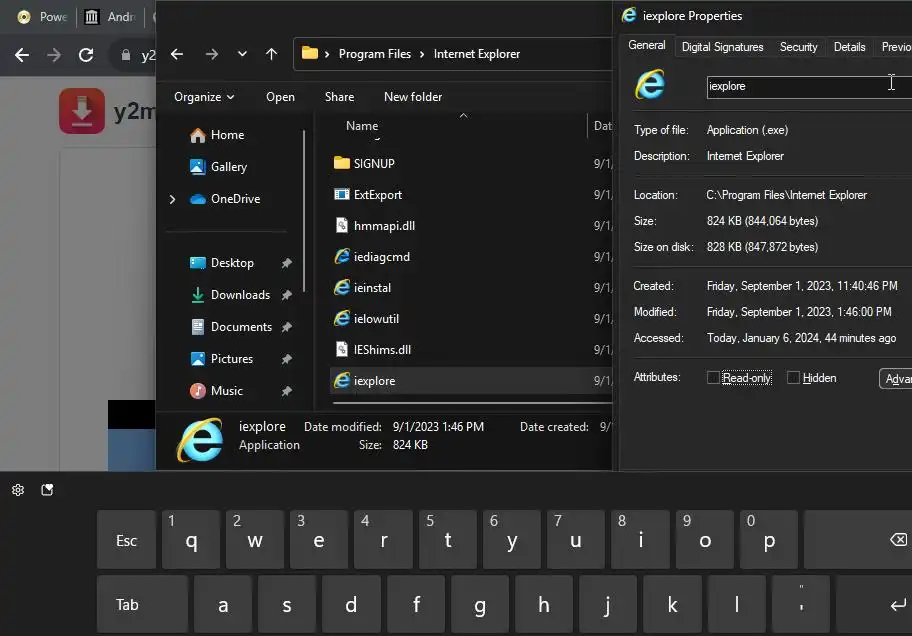Click Share in Explorer toolbar
The image size is (912, 636).
click(339, 97)
